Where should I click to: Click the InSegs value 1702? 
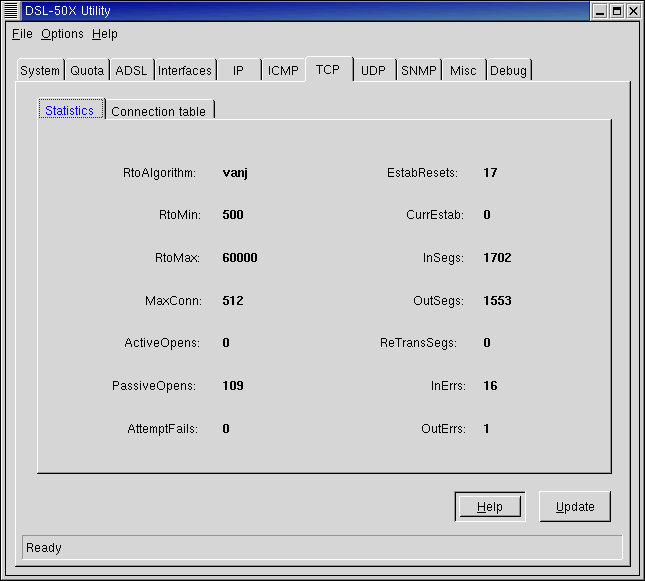pyautogui.click(x=497, y=258)
